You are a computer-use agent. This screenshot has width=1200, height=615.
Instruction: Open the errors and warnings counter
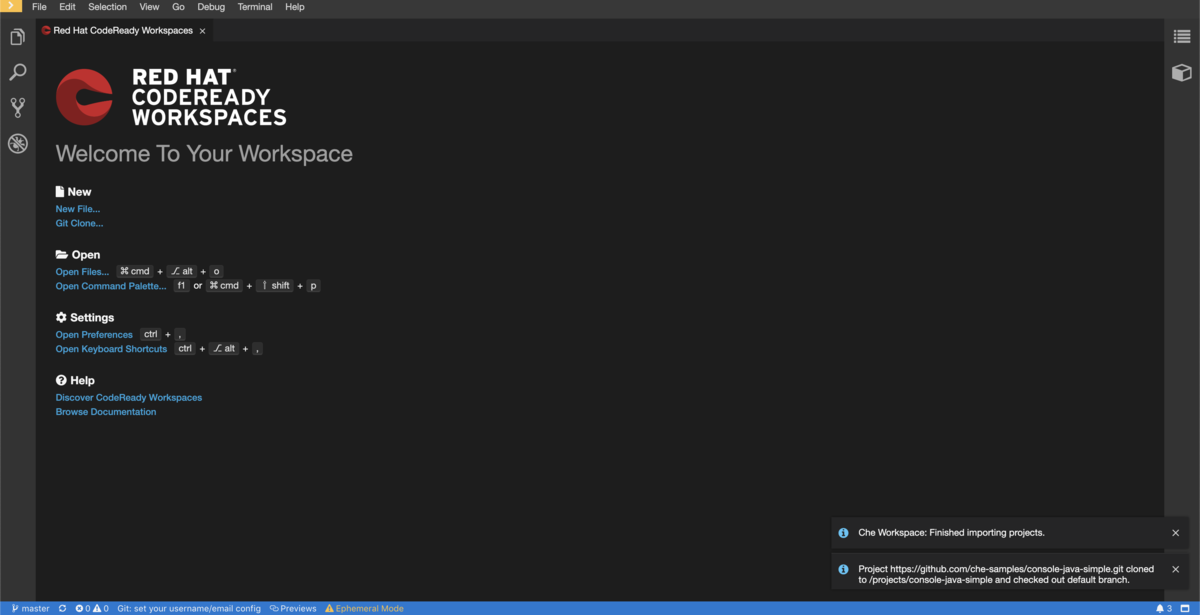[x=92, y=608]
